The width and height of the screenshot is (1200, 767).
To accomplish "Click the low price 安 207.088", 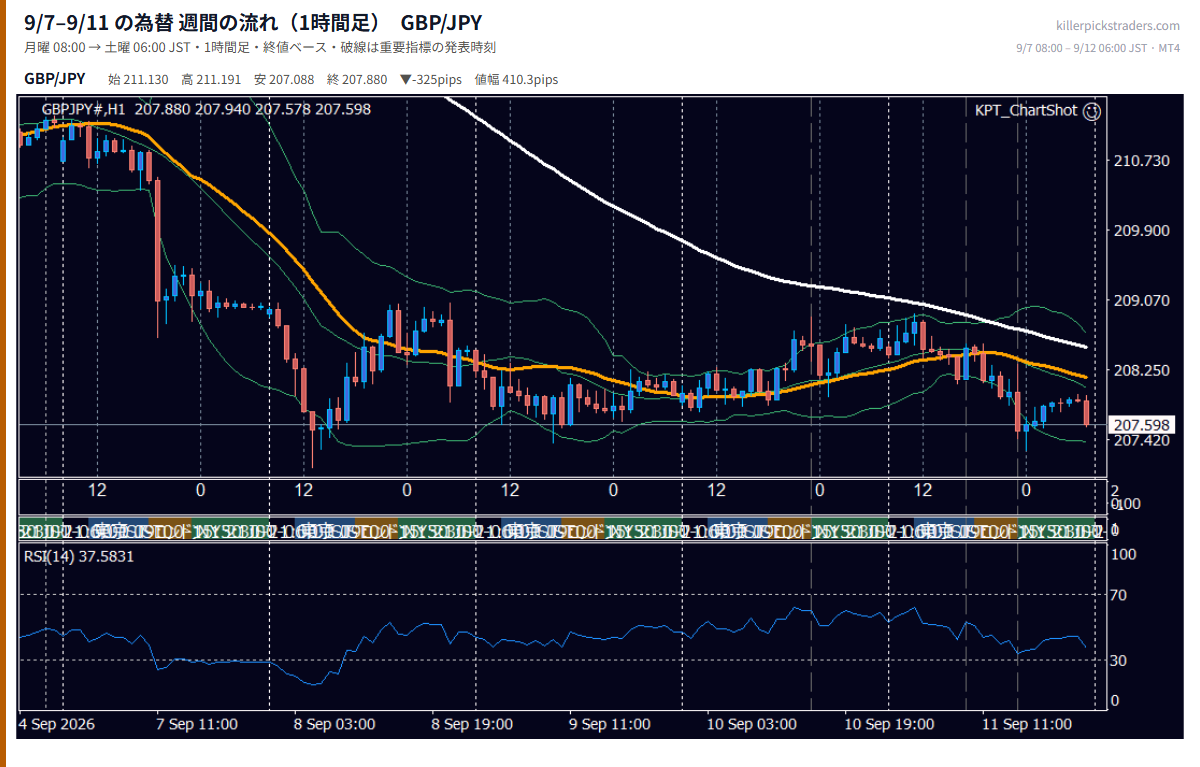I will pyautogui.click(x=284, y=80).
